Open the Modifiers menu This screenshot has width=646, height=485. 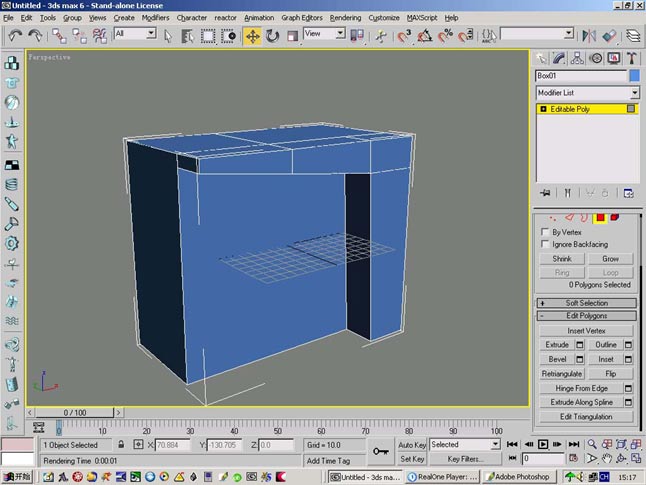click(x=155, y=18)
